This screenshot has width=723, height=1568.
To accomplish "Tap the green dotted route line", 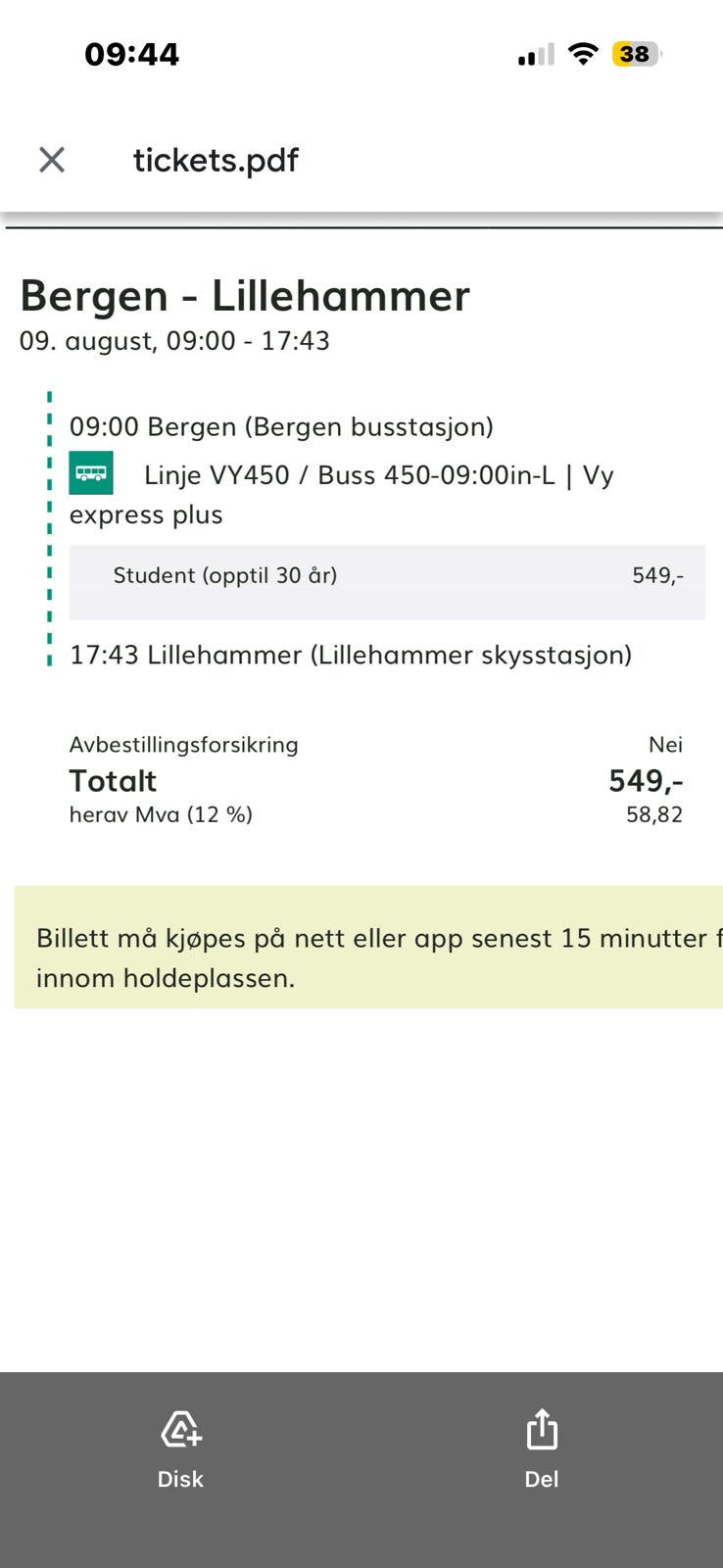I will tap(50, 529).
